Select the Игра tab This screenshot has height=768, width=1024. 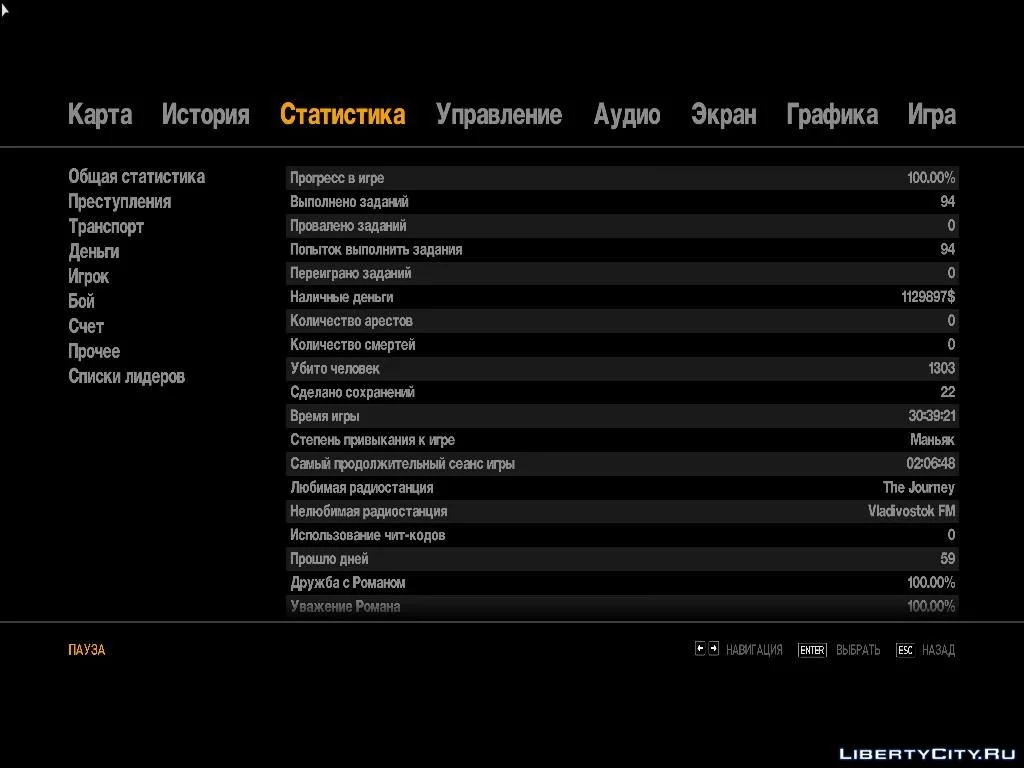[x=931, y=115]
